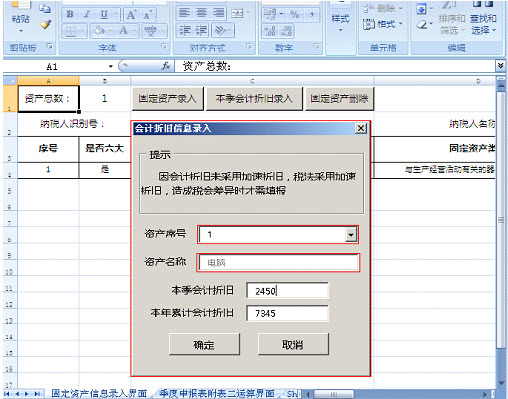Open font (字体) group dialog launcher
The image size is (508, 399).
click(164, 47)
